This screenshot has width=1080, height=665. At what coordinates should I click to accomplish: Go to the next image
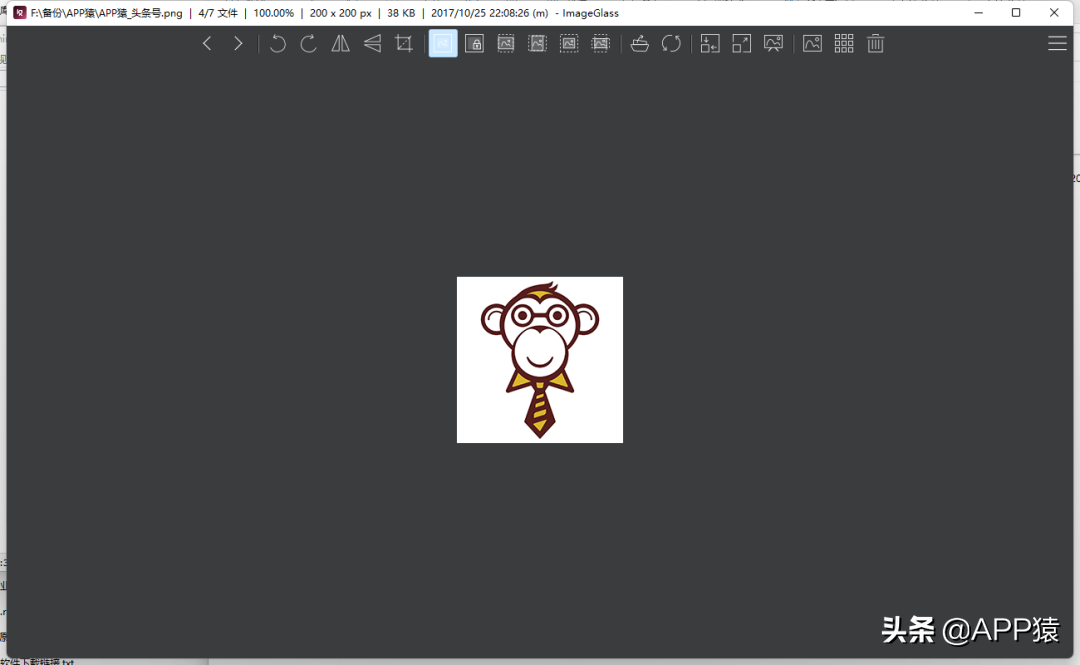coord(238,43)
